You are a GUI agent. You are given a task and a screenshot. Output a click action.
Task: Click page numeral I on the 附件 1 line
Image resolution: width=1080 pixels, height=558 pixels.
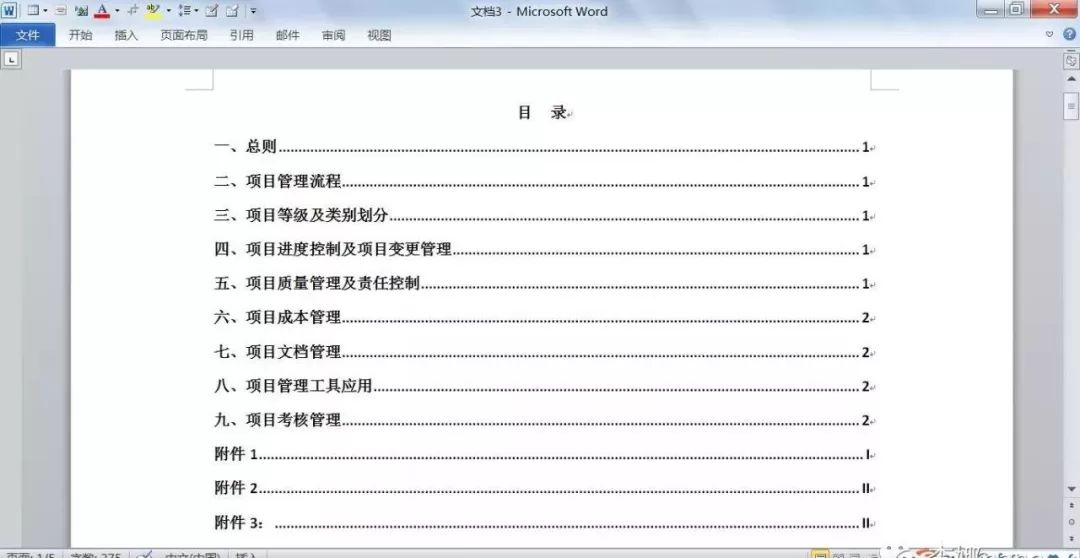(867, 454)
